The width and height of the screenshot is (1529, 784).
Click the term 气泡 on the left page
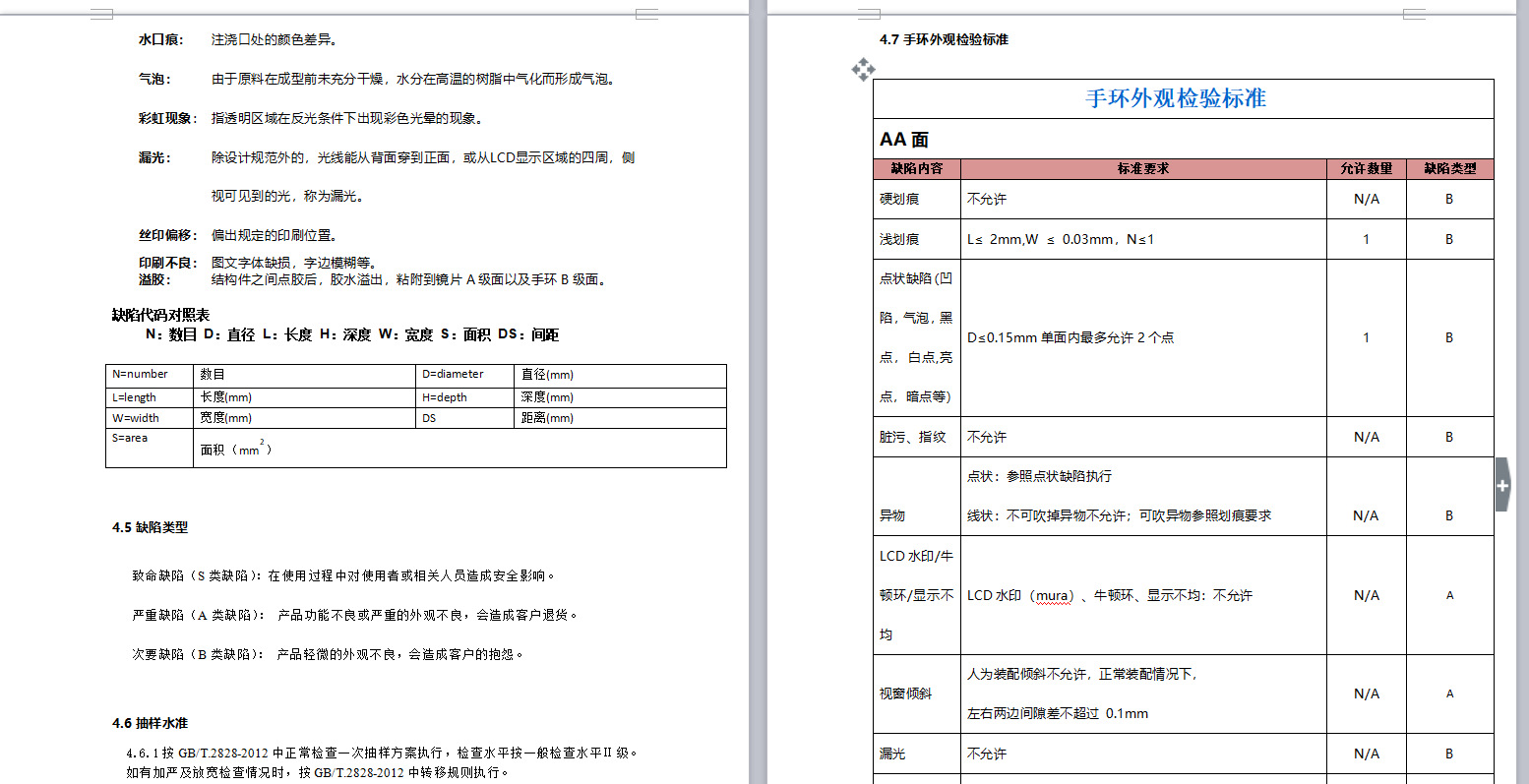point(154,80)
